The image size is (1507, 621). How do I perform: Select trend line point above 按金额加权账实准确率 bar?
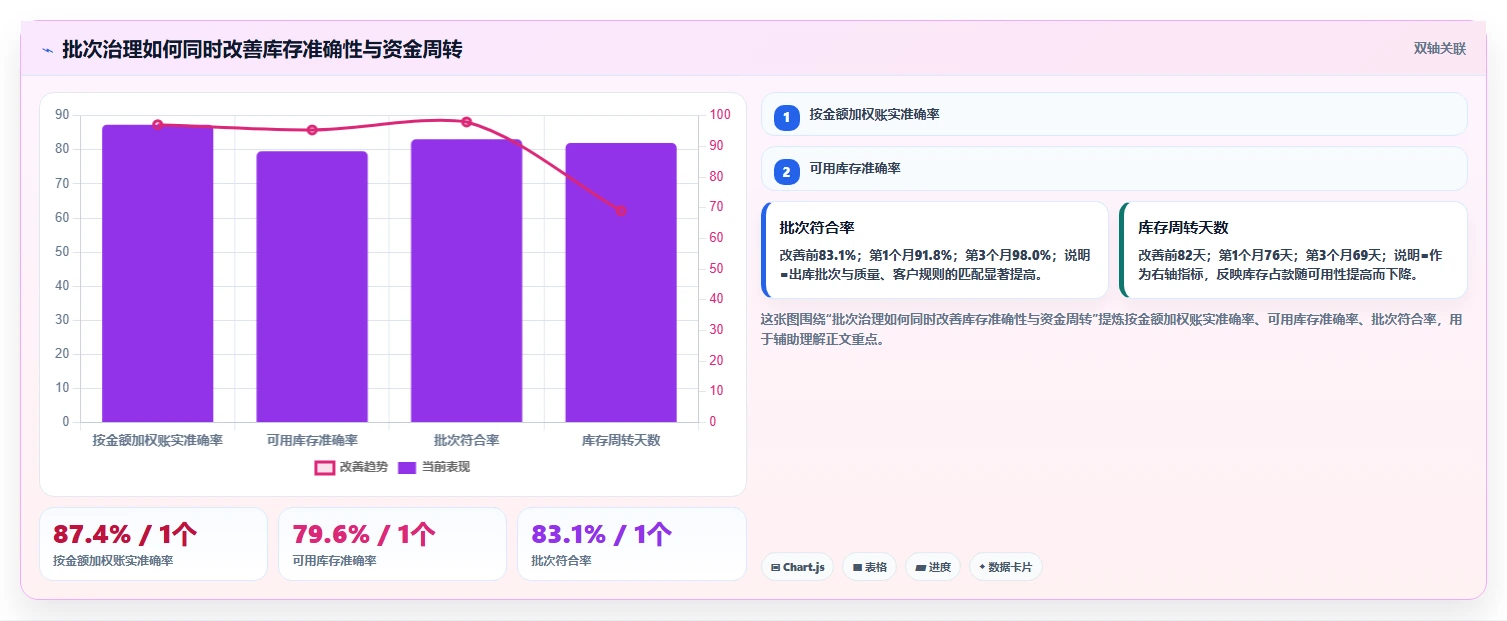pos(157,125)
